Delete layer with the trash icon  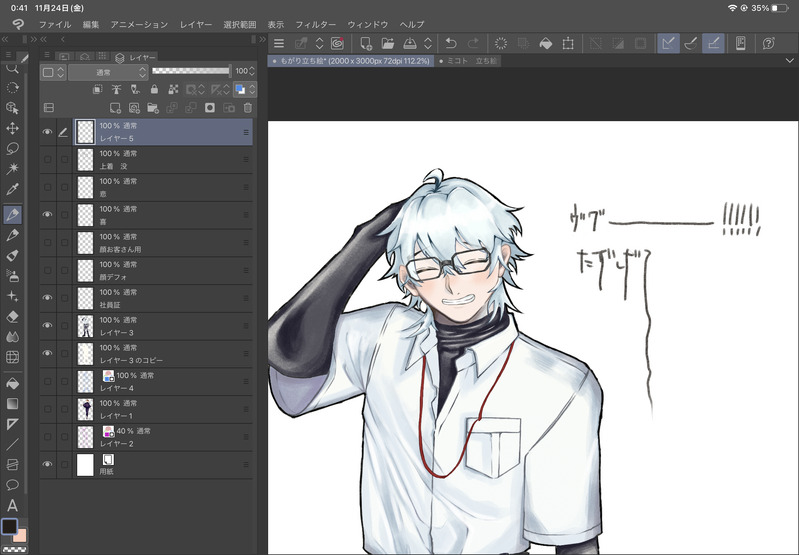coord(248,108)
